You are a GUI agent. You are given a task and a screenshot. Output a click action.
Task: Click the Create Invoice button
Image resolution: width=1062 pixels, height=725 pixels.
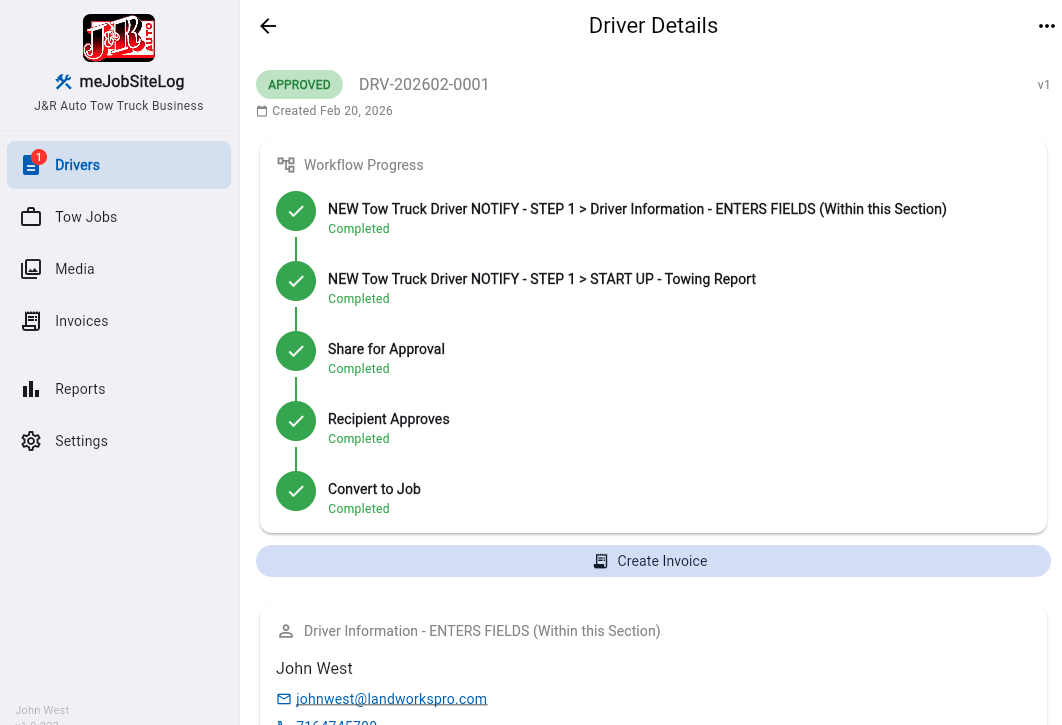(653, 561)
